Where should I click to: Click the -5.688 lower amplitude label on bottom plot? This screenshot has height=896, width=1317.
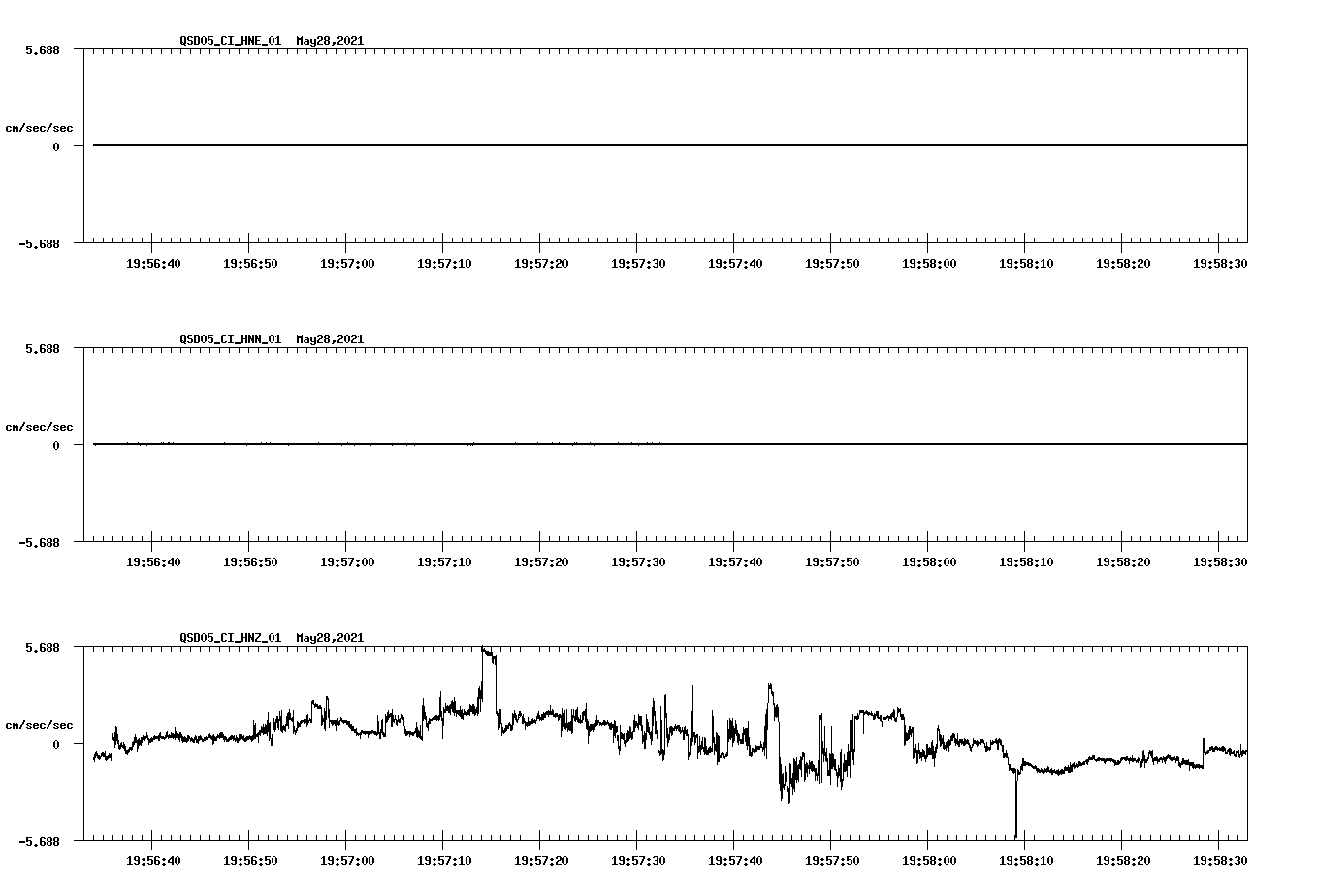point(37,840)
